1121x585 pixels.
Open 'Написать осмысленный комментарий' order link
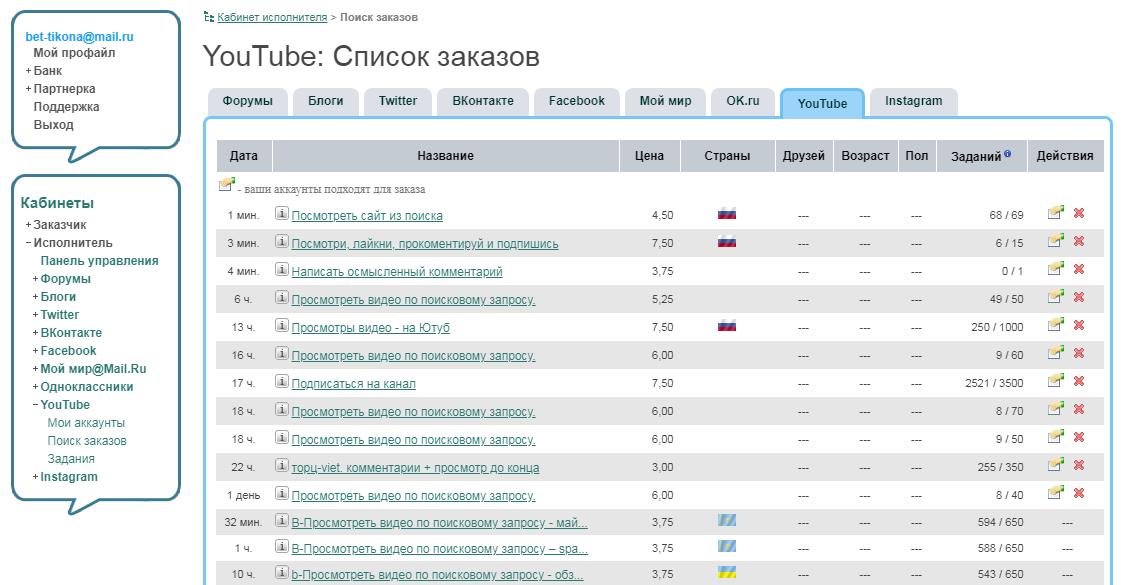tap(397, 271)
